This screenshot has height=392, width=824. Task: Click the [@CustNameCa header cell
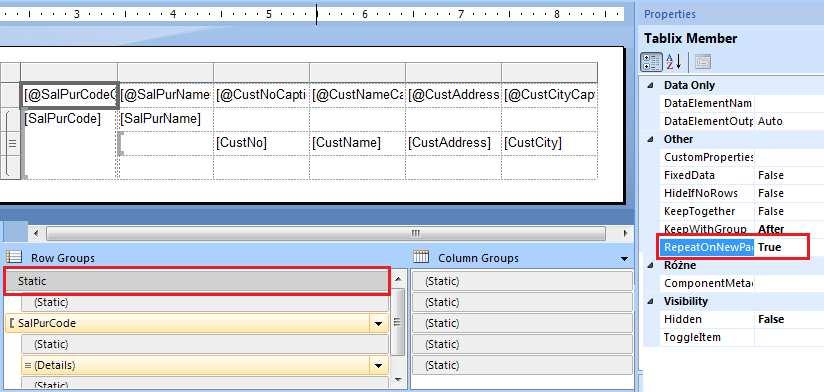click(357, 95)
